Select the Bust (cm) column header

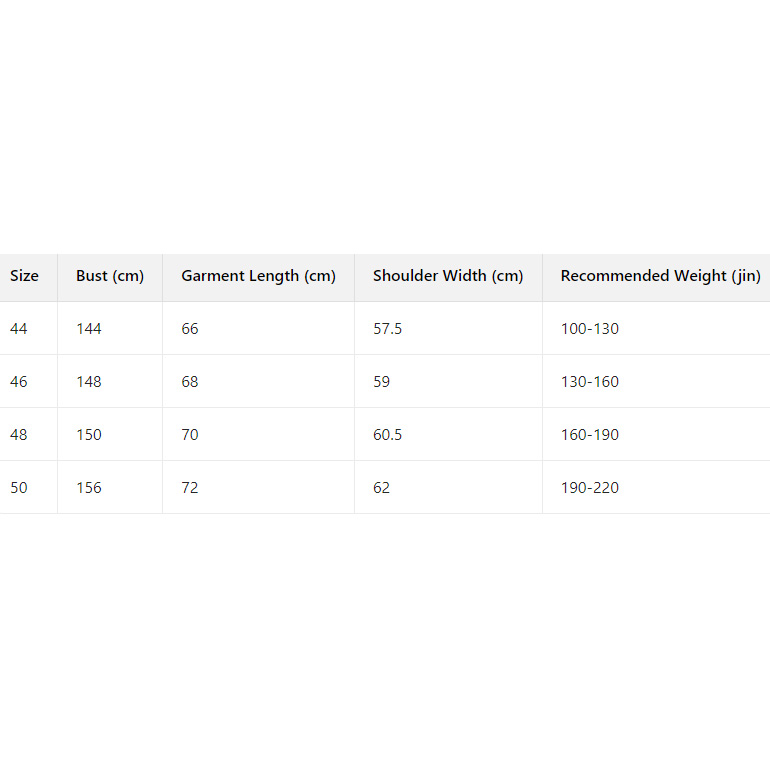coord(110,276)
